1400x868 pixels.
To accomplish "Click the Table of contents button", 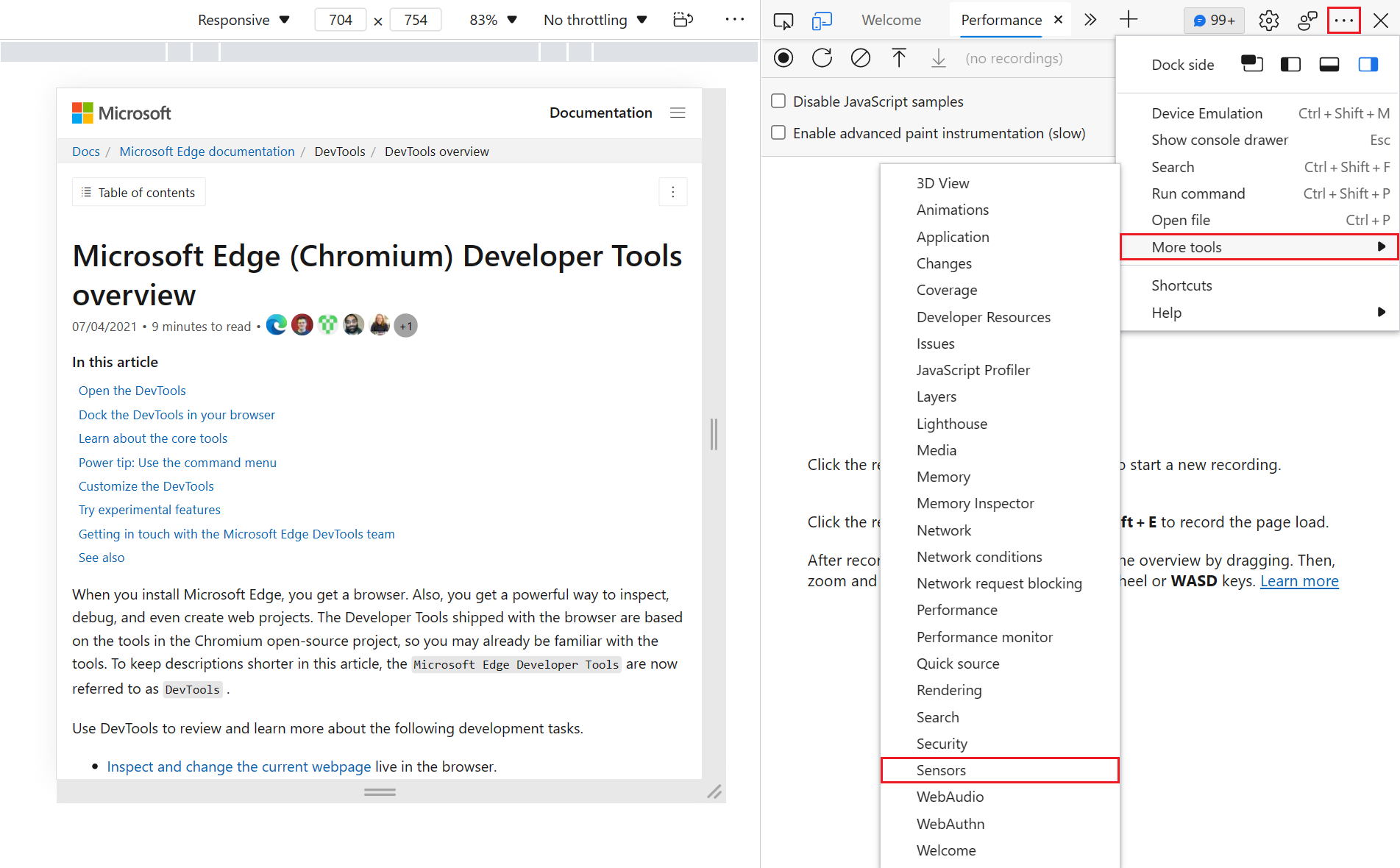I will 138,192.
